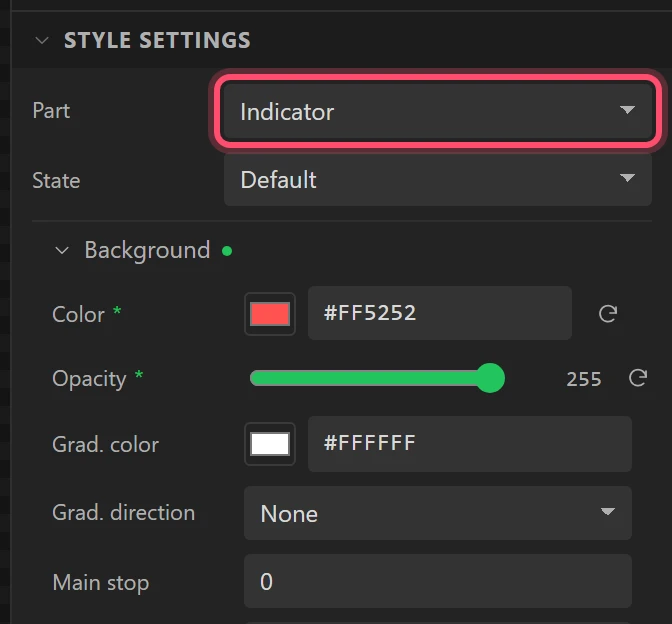Open the white Grad. color swatch
The height and width of the screenshot is (624, 672).
coord(270,444)
